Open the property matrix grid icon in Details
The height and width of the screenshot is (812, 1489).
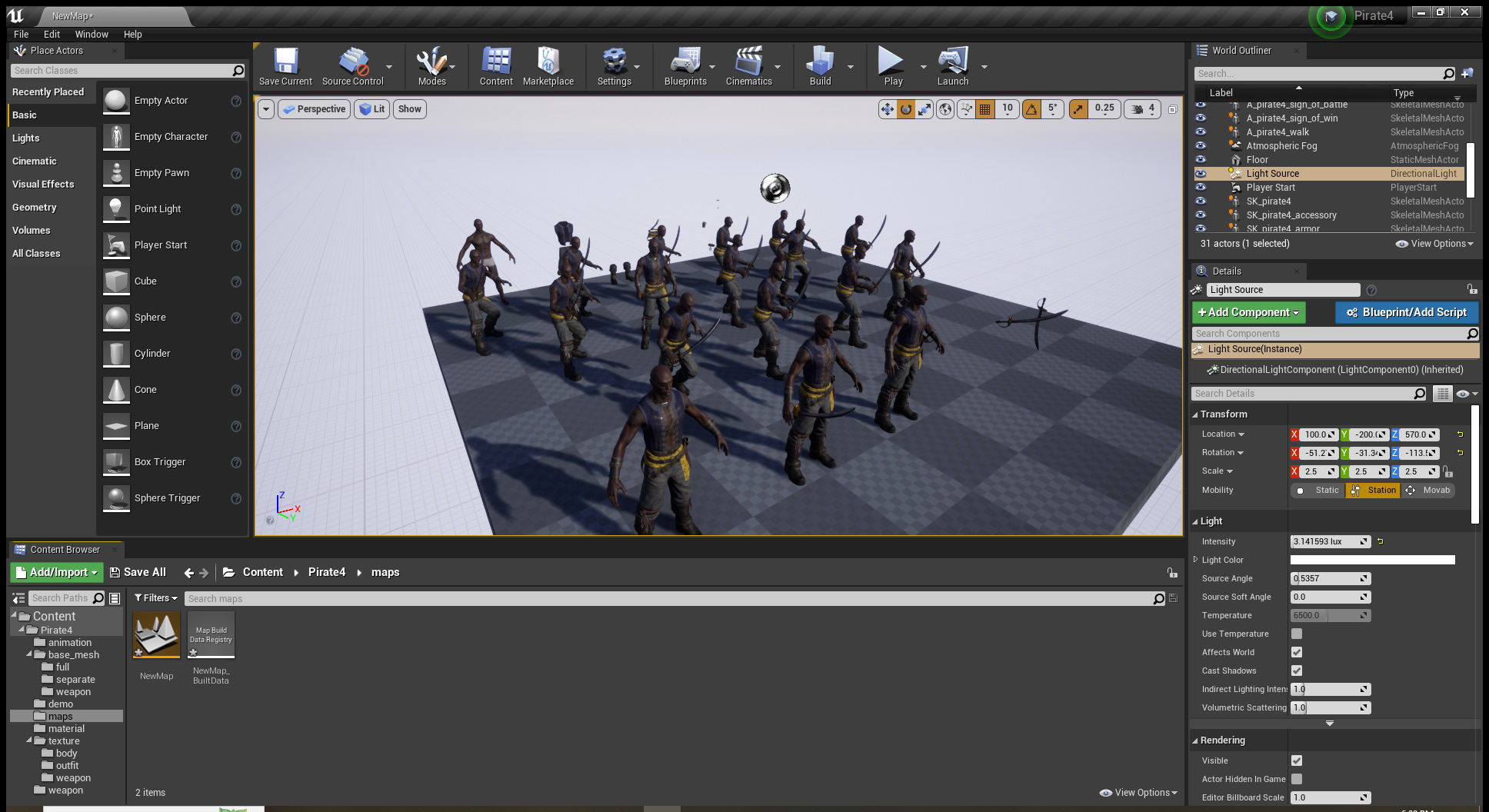click(x=1442, y=394)
